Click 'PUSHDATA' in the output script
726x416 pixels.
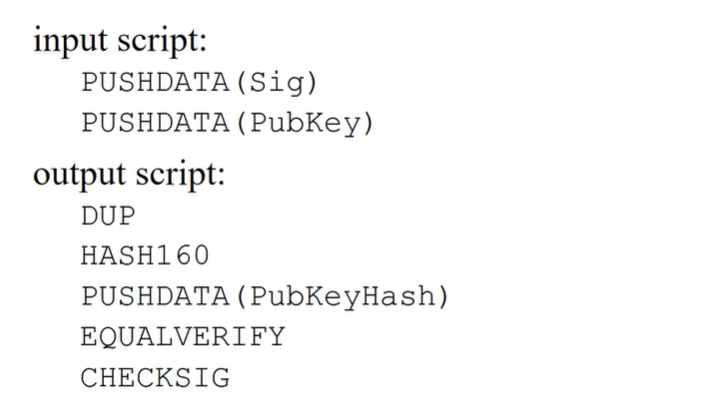155,297
